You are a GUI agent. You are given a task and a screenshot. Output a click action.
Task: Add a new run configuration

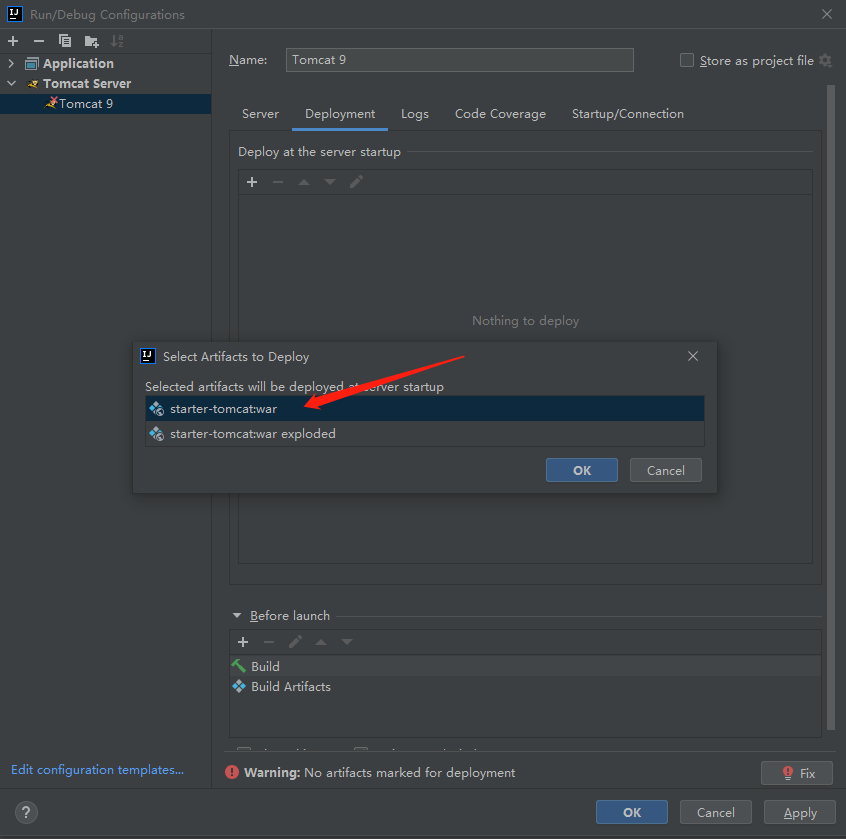13,41
